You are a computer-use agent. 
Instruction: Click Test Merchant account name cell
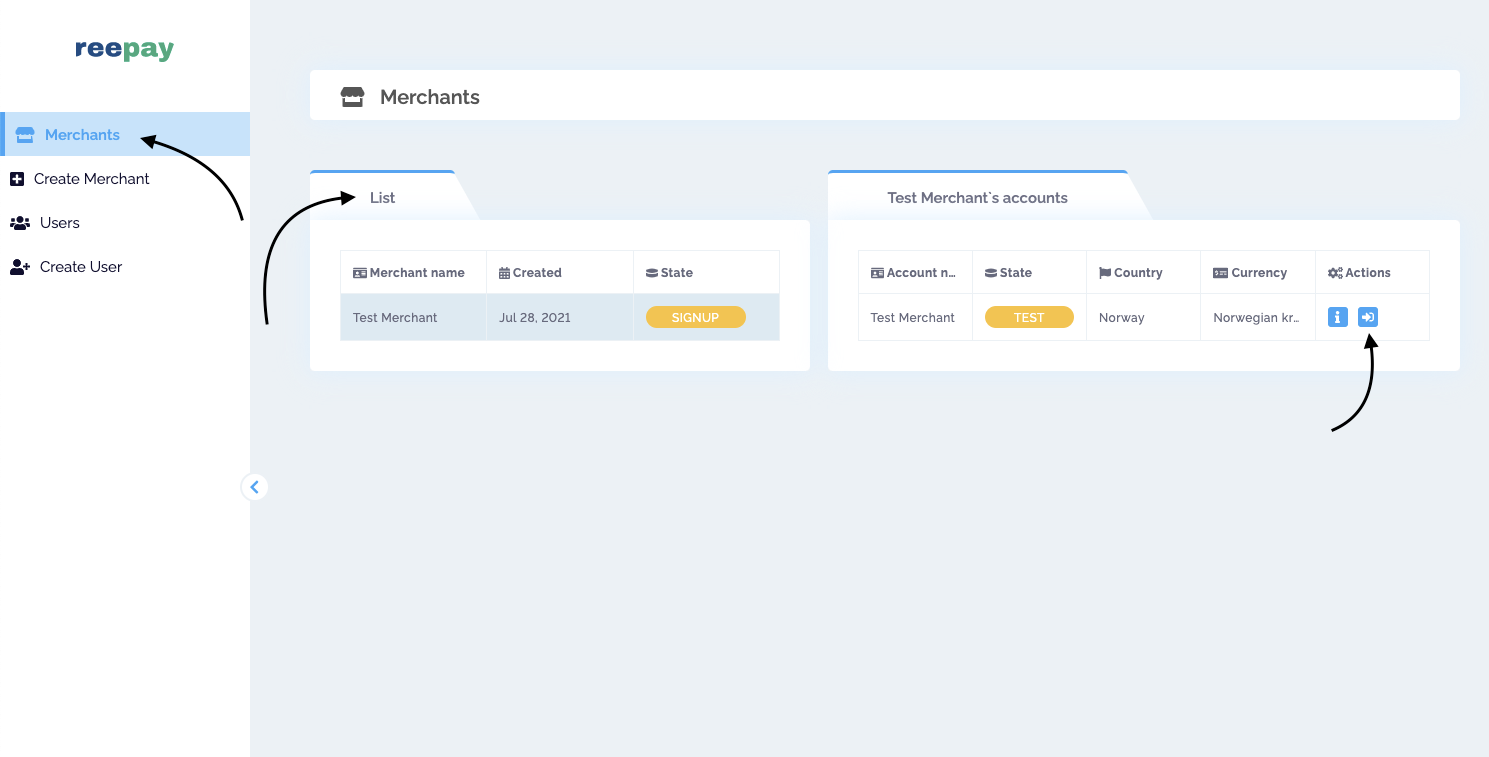(913, 317)
